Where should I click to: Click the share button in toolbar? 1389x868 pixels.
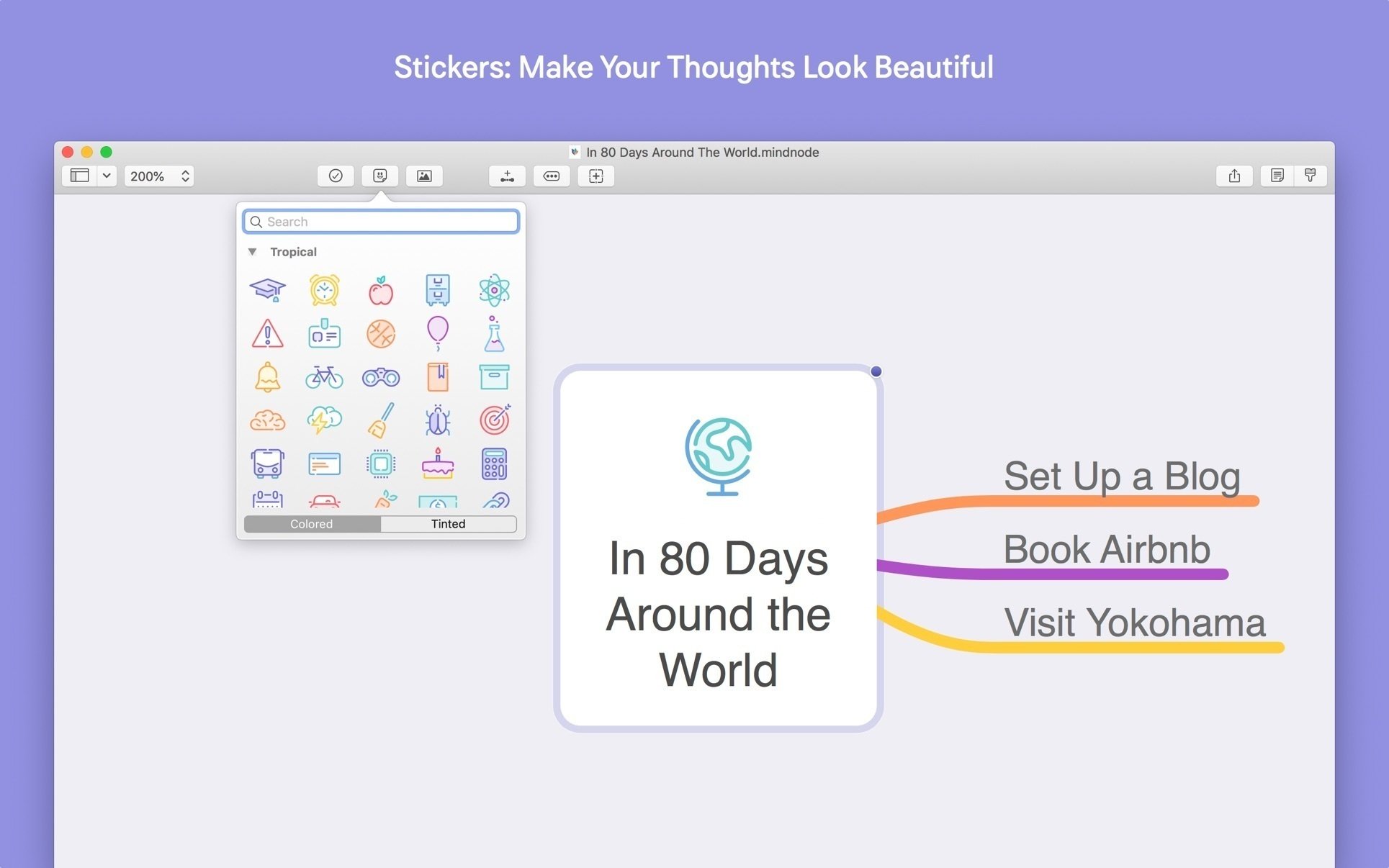click(x=1234, y=176)
